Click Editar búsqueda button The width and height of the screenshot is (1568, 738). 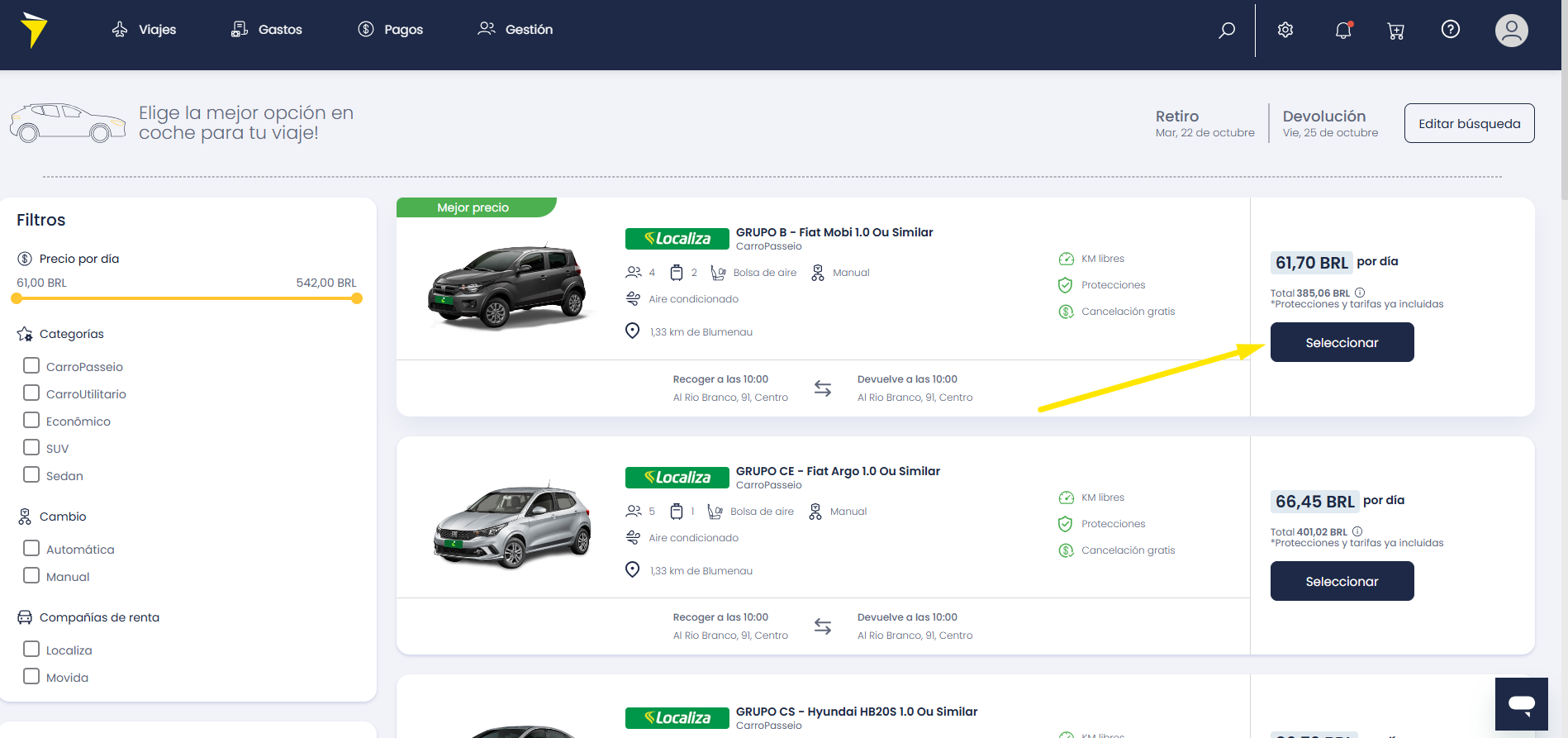pyautogui.click(x=1470, y=123)
